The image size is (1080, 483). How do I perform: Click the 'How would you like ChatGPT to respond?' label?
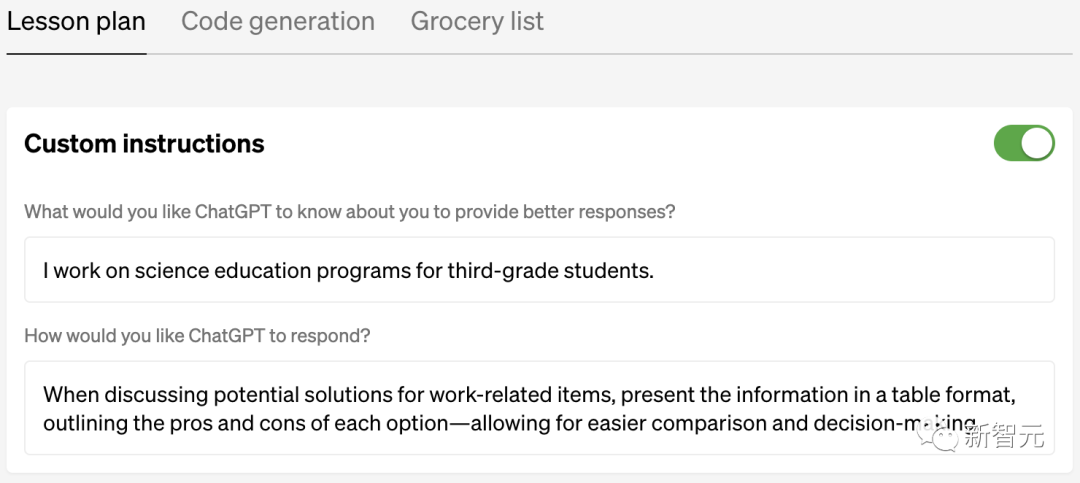click(197, 336)
